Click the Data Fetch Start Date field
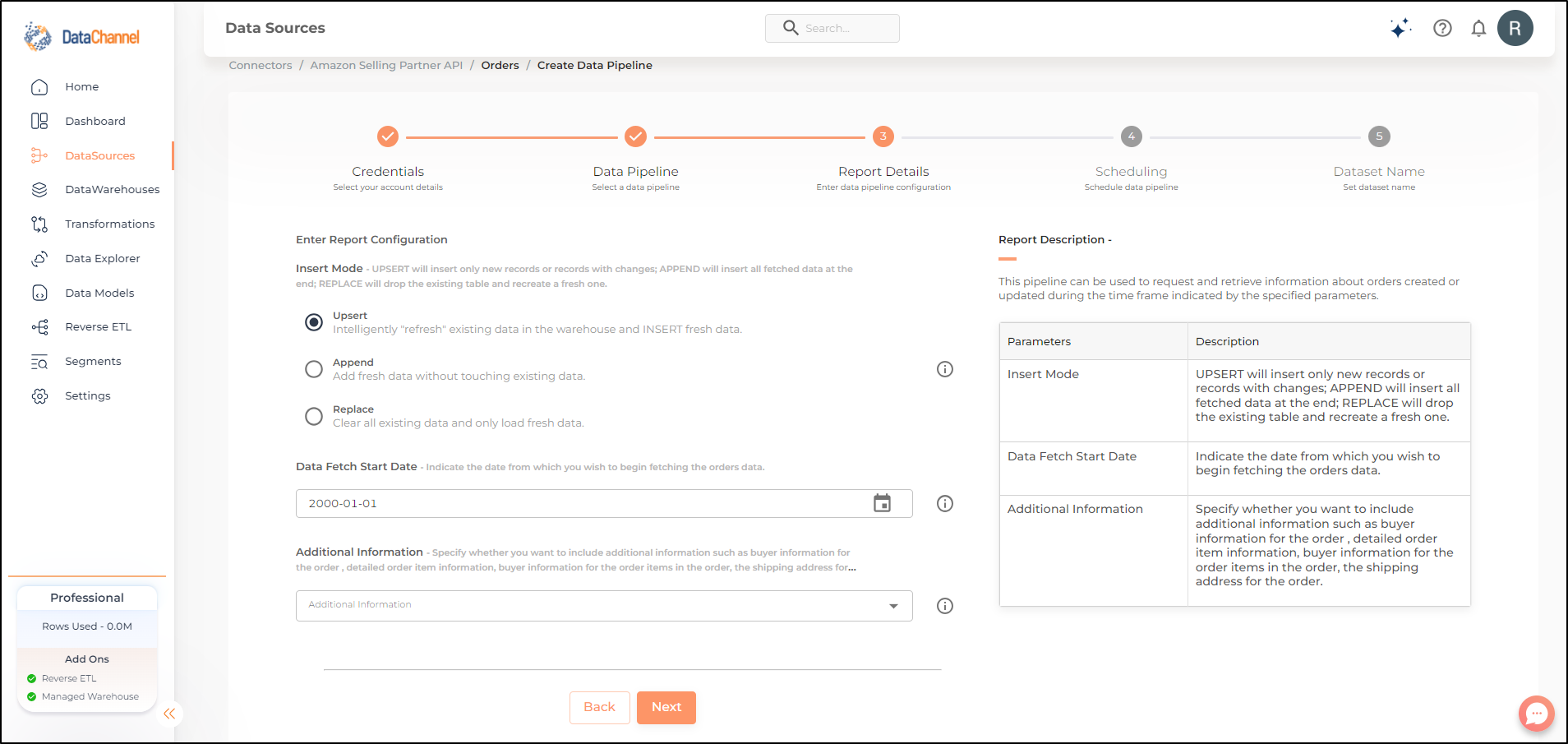 coord(604,503)
